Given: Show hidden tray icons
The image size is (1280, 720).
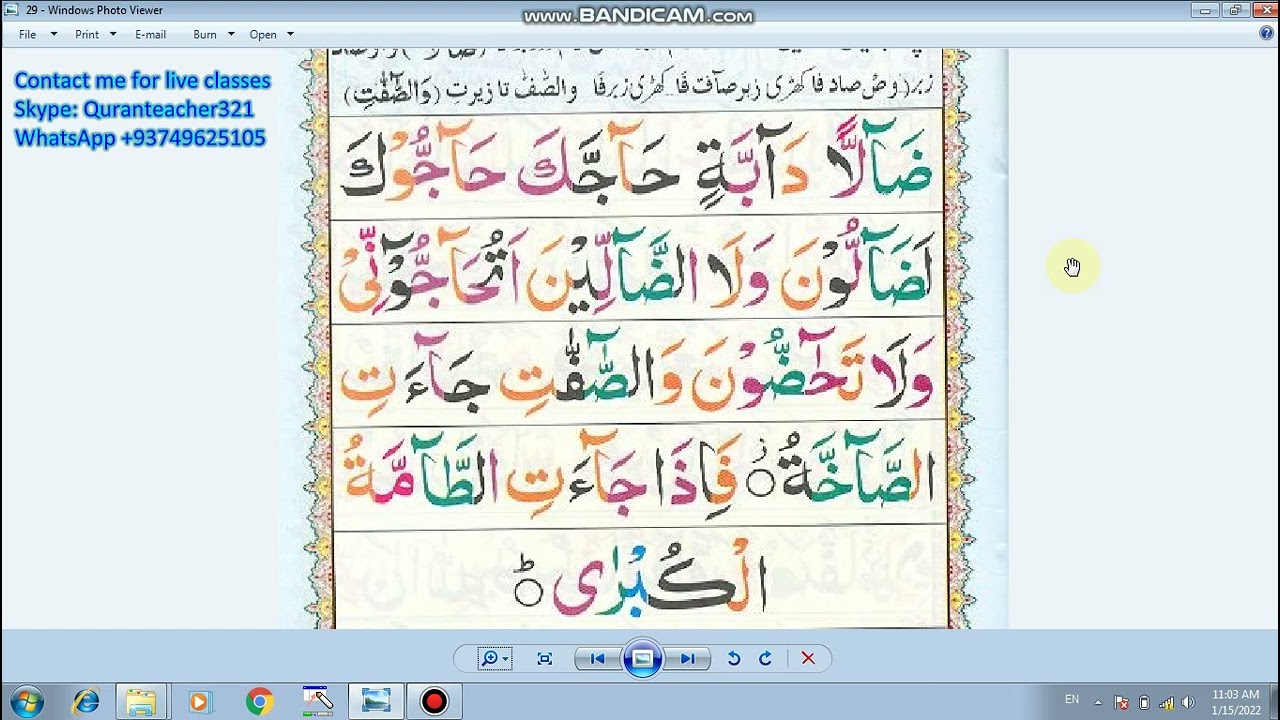Looking at the screenshot, I should 1098,702.
